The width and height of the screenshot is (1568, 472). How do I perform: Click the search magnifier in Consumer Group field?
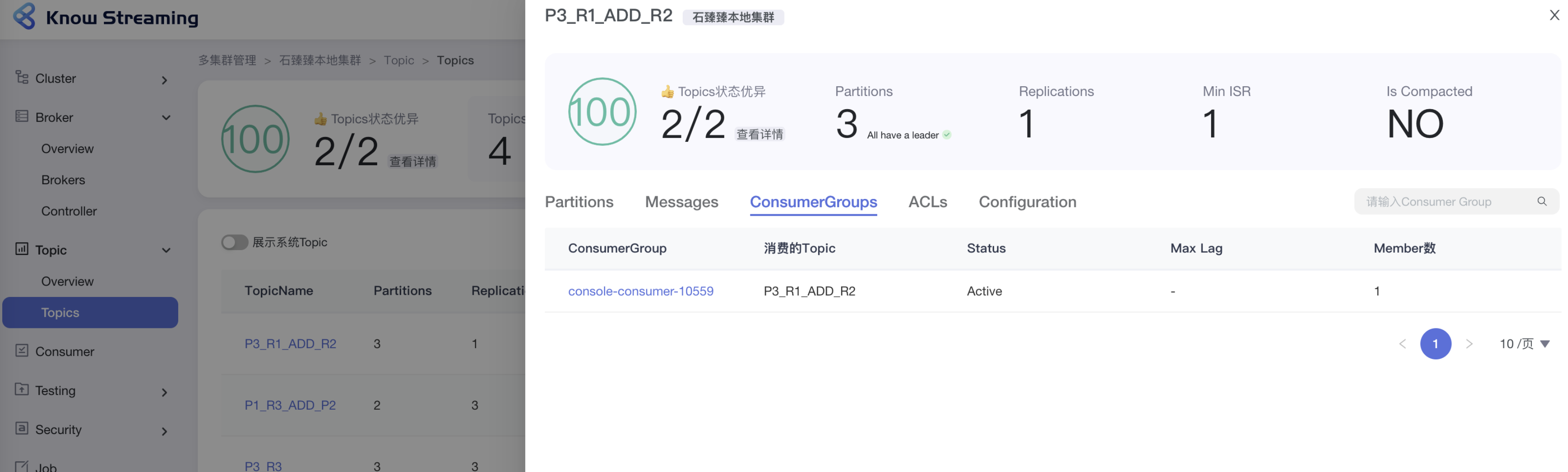coord(1541,202)
